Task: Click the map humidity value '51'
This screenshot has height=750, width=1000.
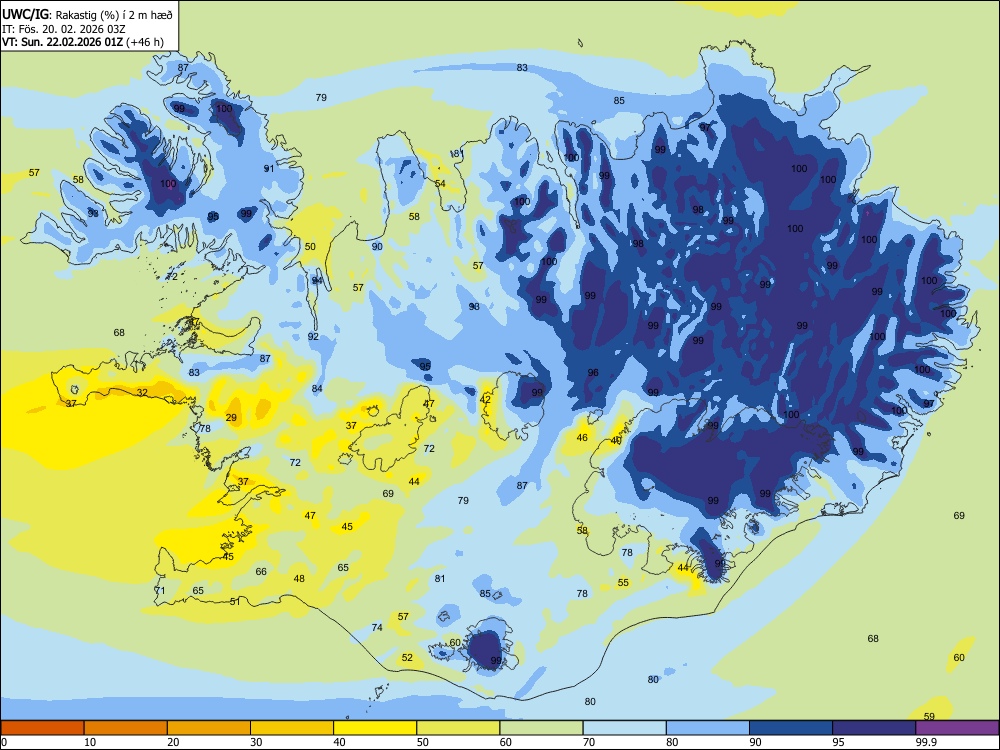Action: pos(235,601)
